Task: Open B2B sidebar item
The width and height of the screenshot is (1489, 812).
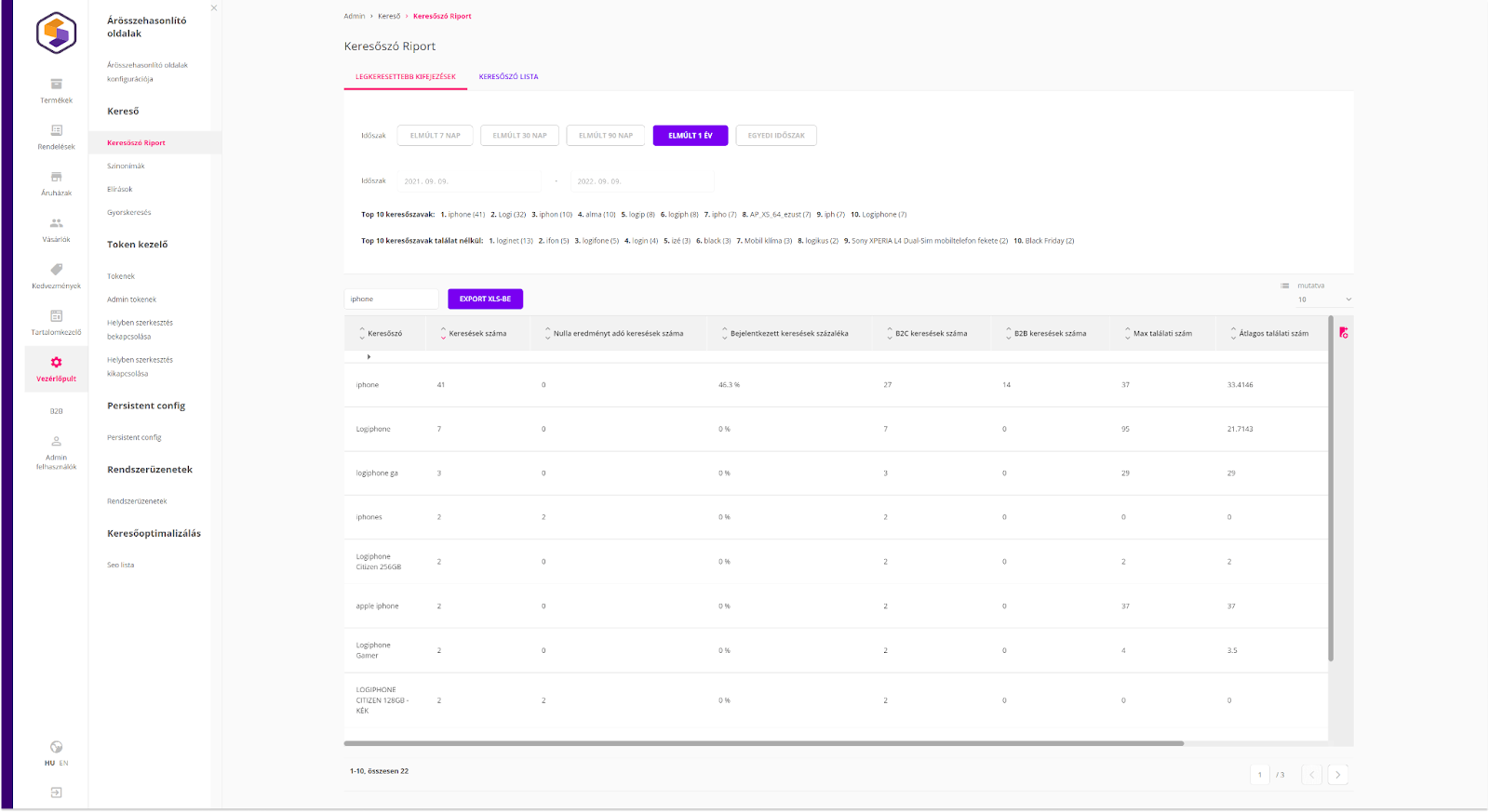Action: (x=56, y=411)
